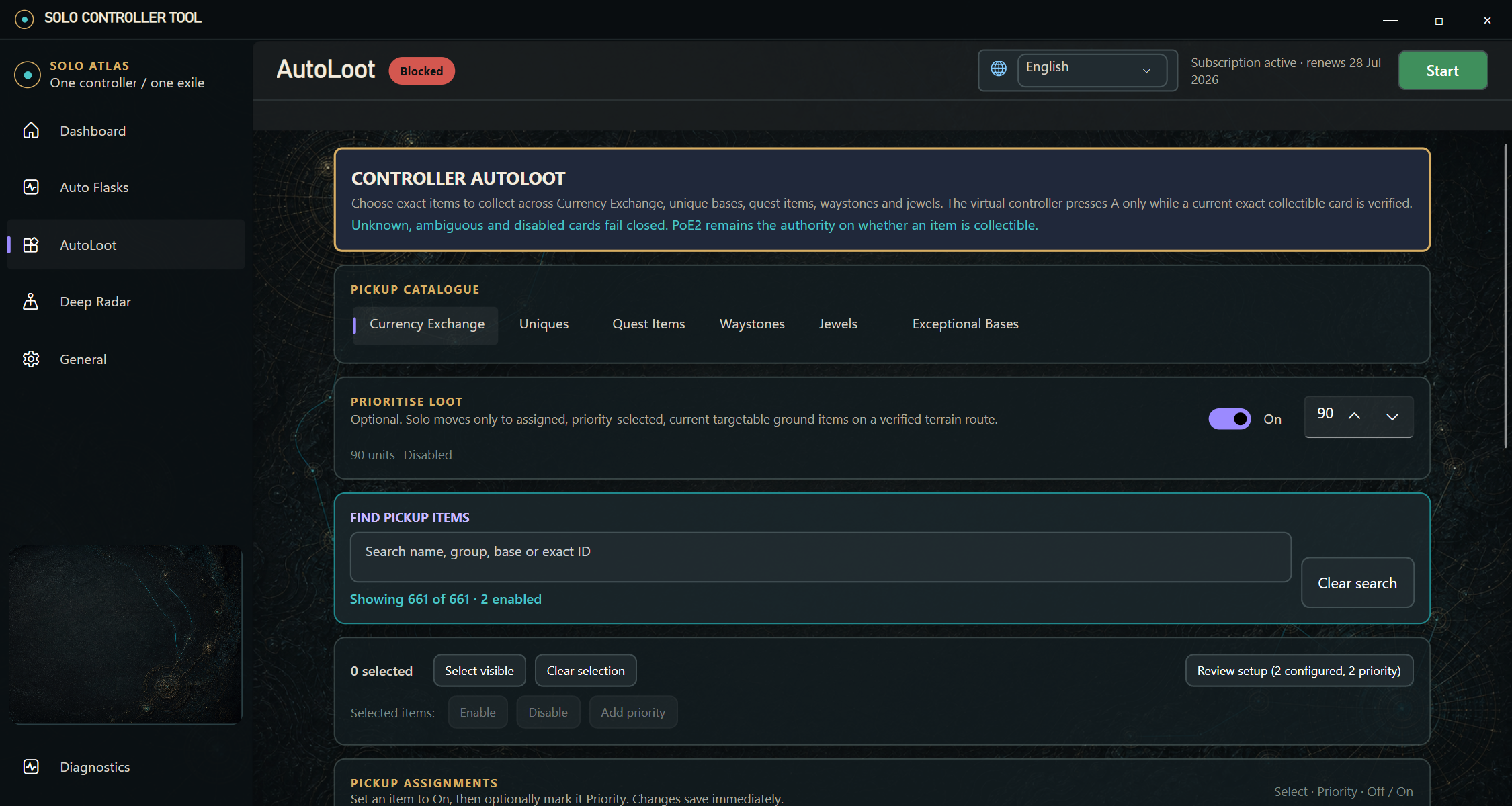Toggle the Prioritise Loot switch
This screenshot has width=1512, height=806.
point(1229,418)
